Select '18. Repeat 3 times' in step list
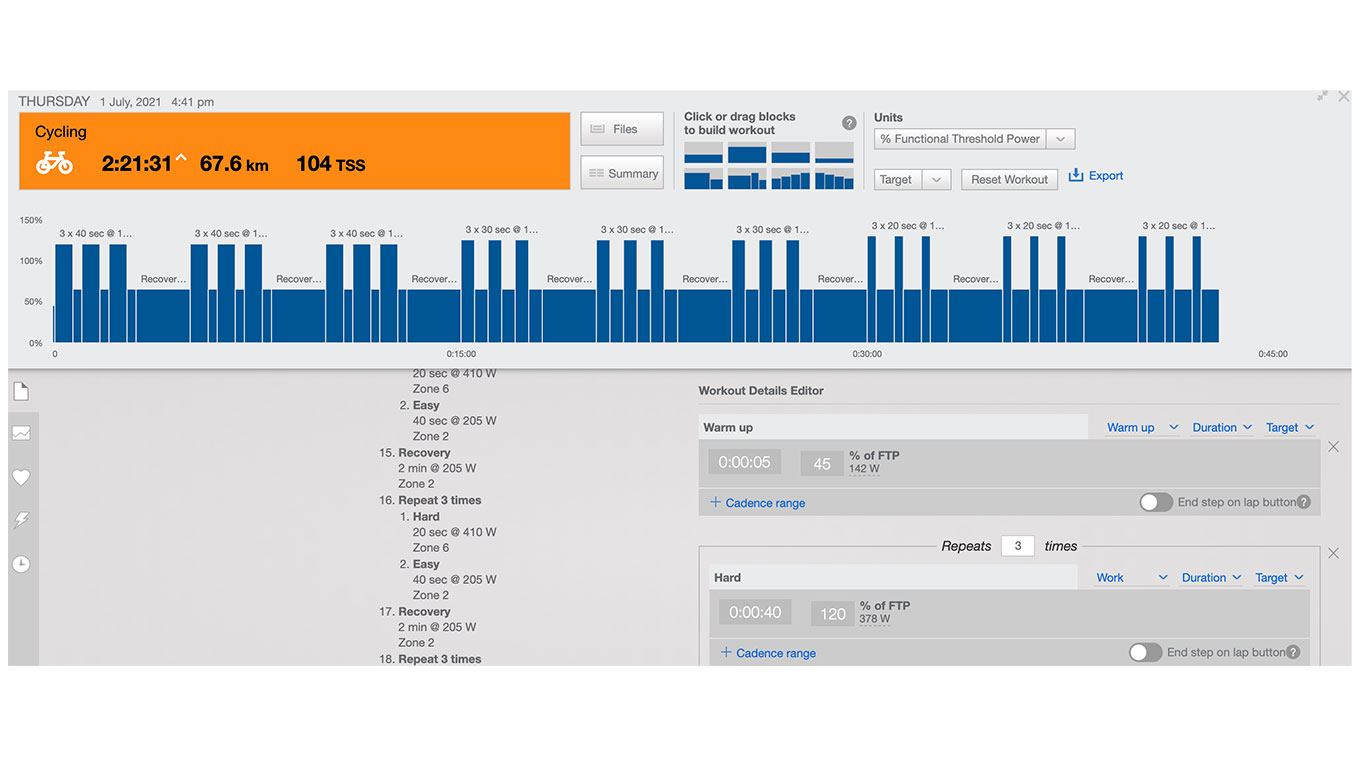This screenshot has height=768, width=1366. (430, 659)
